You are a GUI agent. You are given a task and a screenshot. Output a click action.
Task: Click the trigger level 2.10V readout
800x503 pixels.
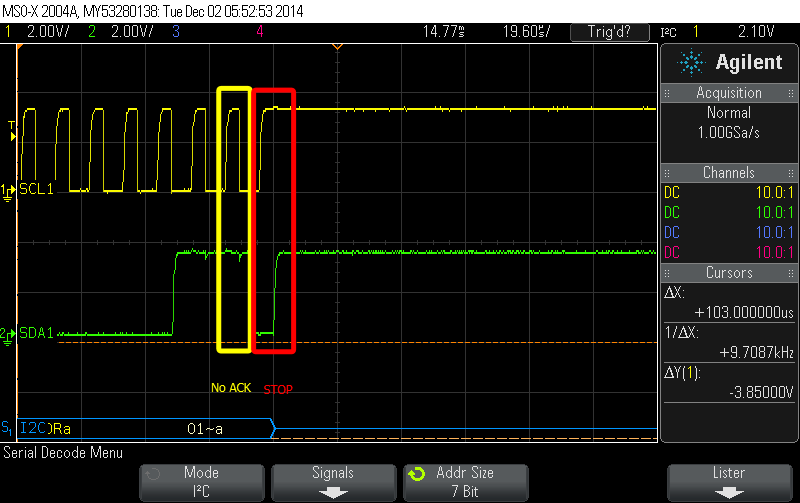click(756, 32)
